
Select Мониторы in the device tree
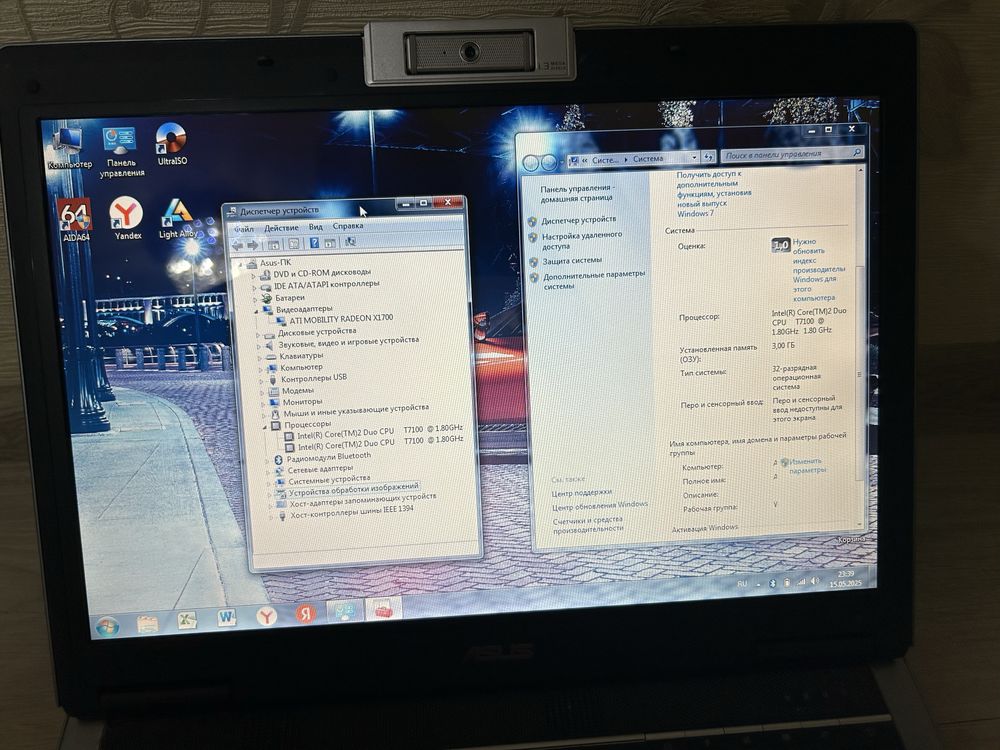(302, 402)
